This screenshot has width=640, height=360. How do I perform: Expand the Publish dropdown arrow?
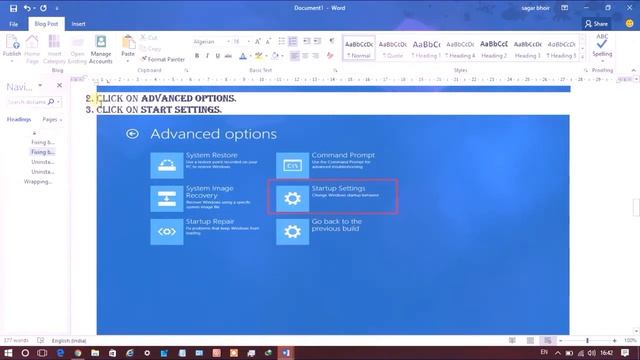click(x=12, y=61)
